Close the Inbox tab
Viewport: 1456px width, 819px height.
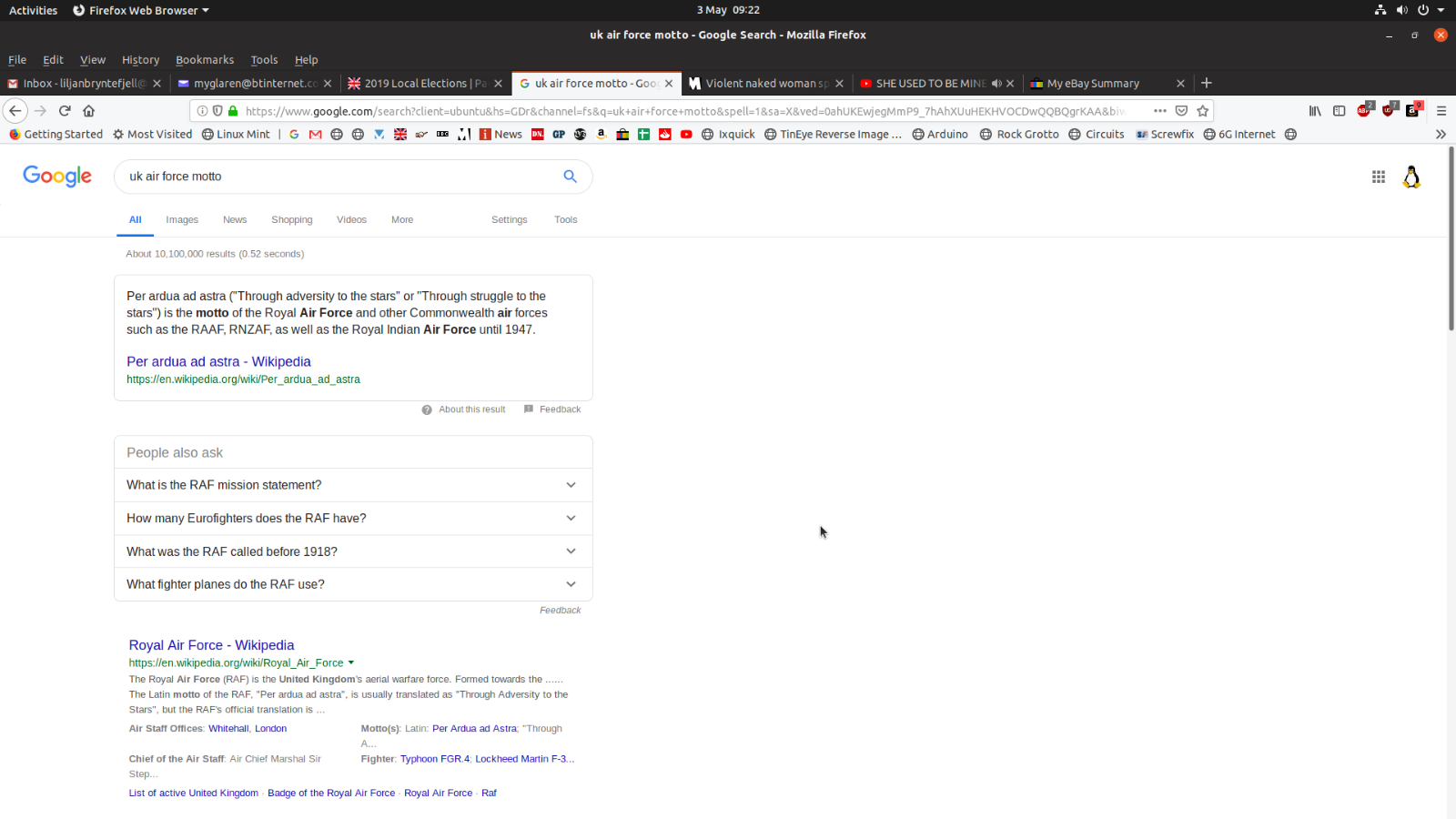157,84
